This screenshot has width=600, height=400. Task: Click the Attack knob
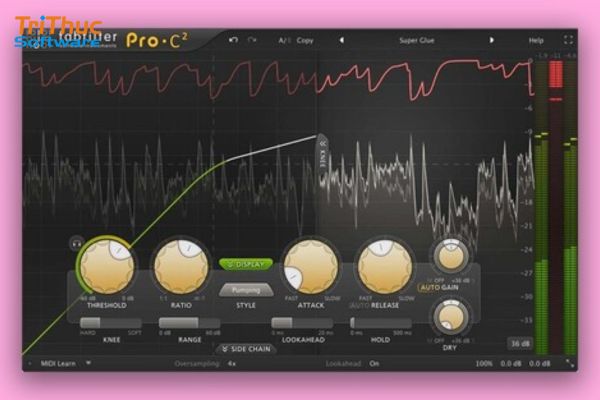coord(311,266)
